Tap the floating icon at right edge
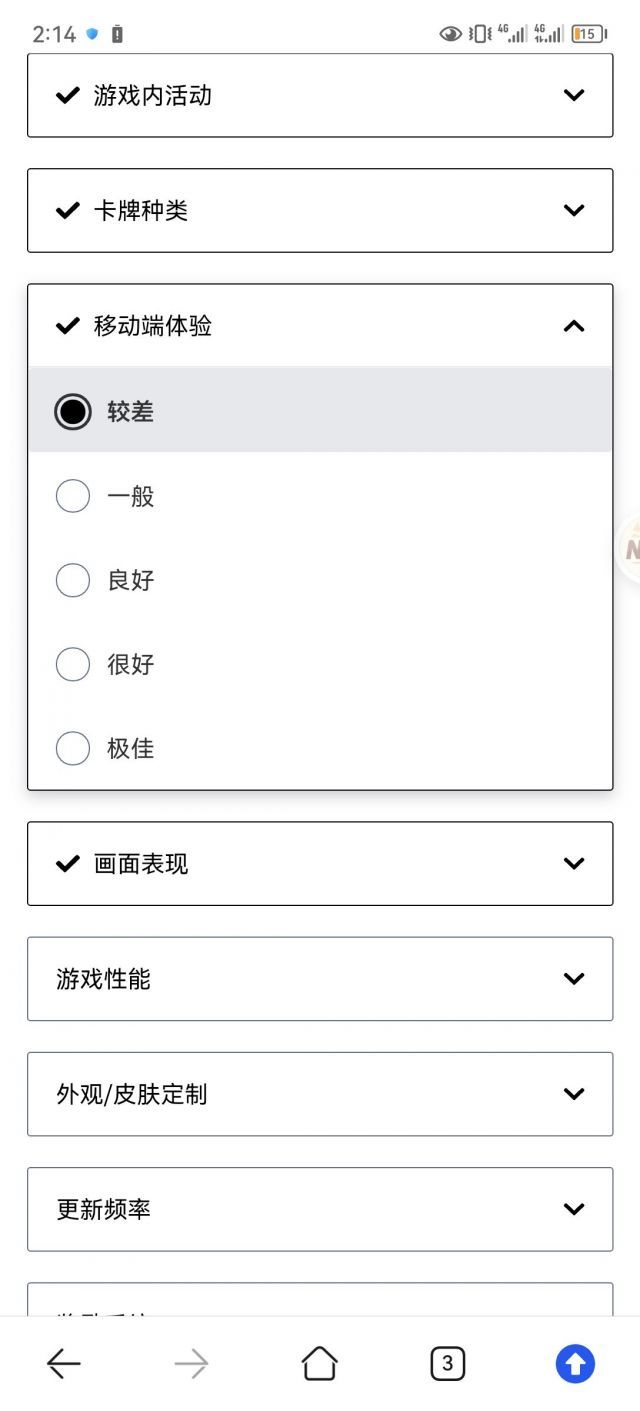Image resolution: width=640 pixels, height=1411 pixels. point(629,548)
